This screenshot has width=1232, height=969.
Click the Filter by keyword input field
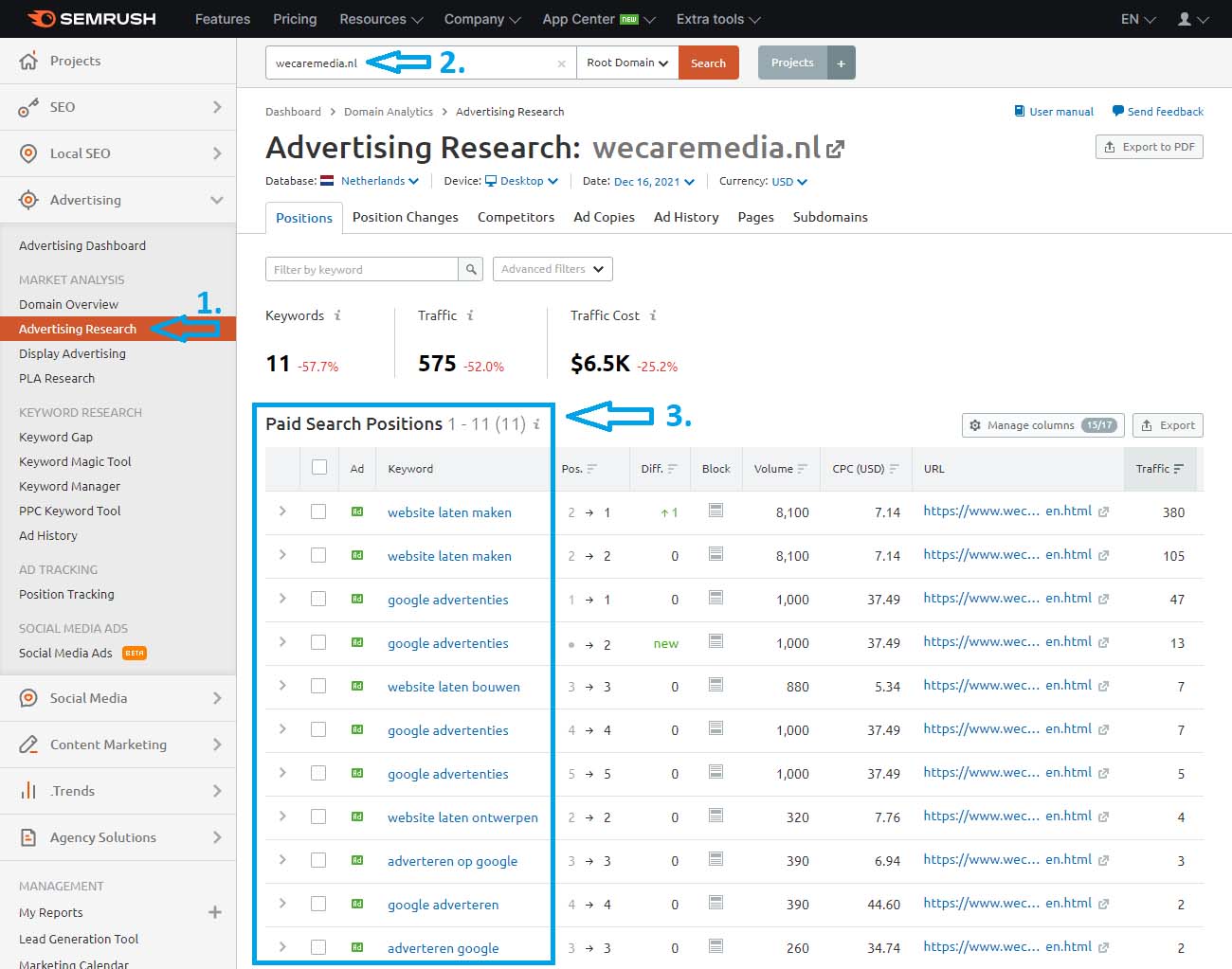click(x=362, y=269)
